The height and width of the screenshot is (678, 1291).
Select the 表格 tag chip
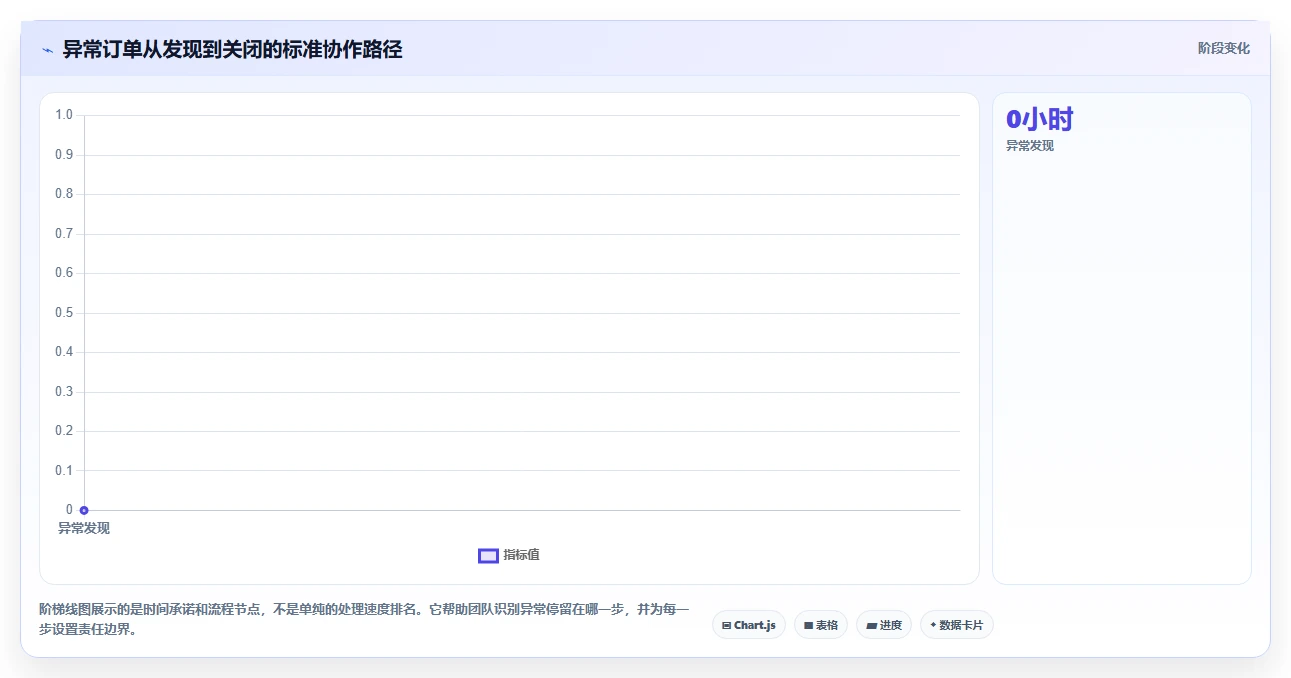[821, 625]
